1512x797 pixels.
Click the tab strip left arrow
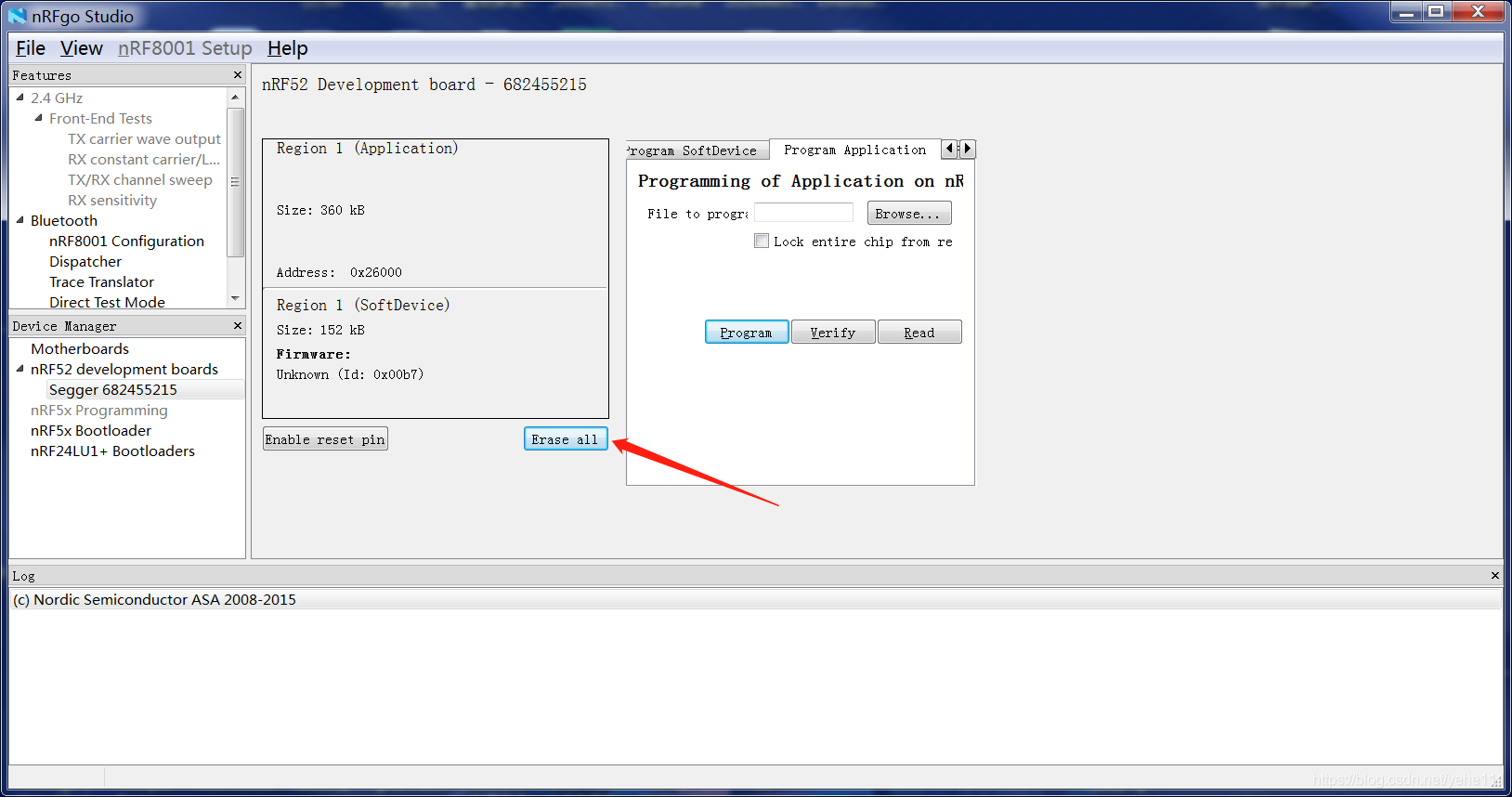(949, 149)
